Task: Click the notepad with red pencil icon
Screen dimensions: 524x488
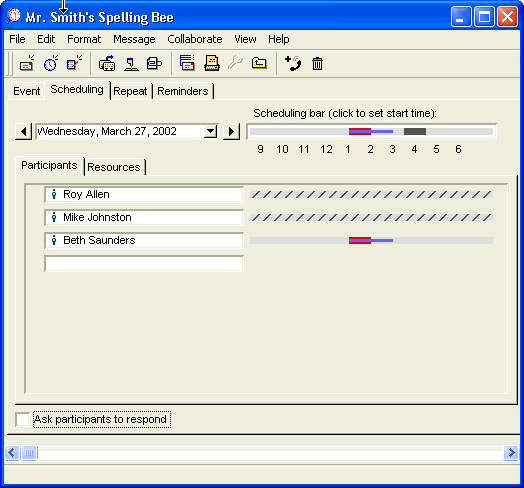Action: pos(75,63)
